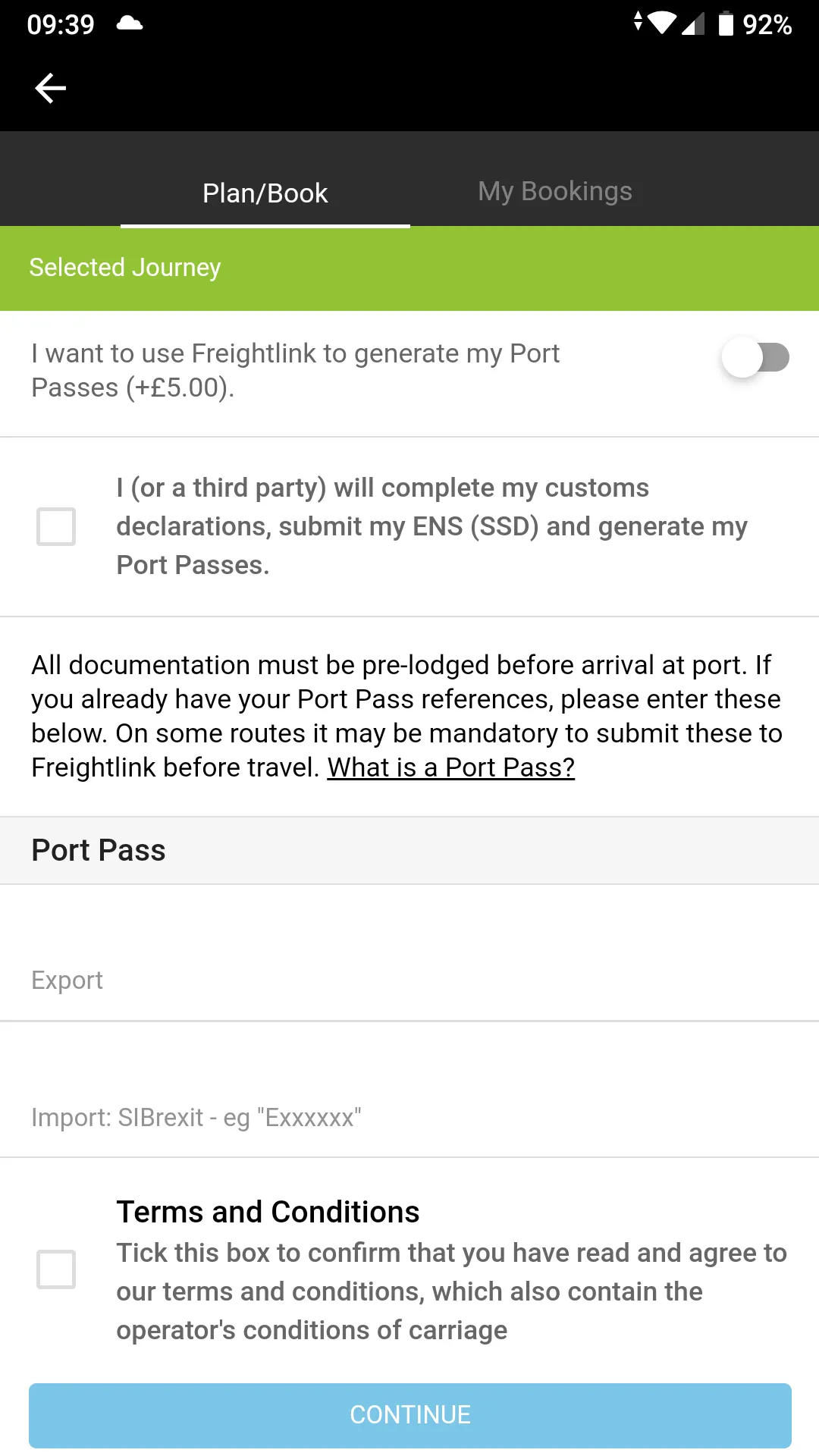Viewport: 819px width, 1456px height.
Task: Tick the customs declarations third party checkbox
Action: pos(56,526)
